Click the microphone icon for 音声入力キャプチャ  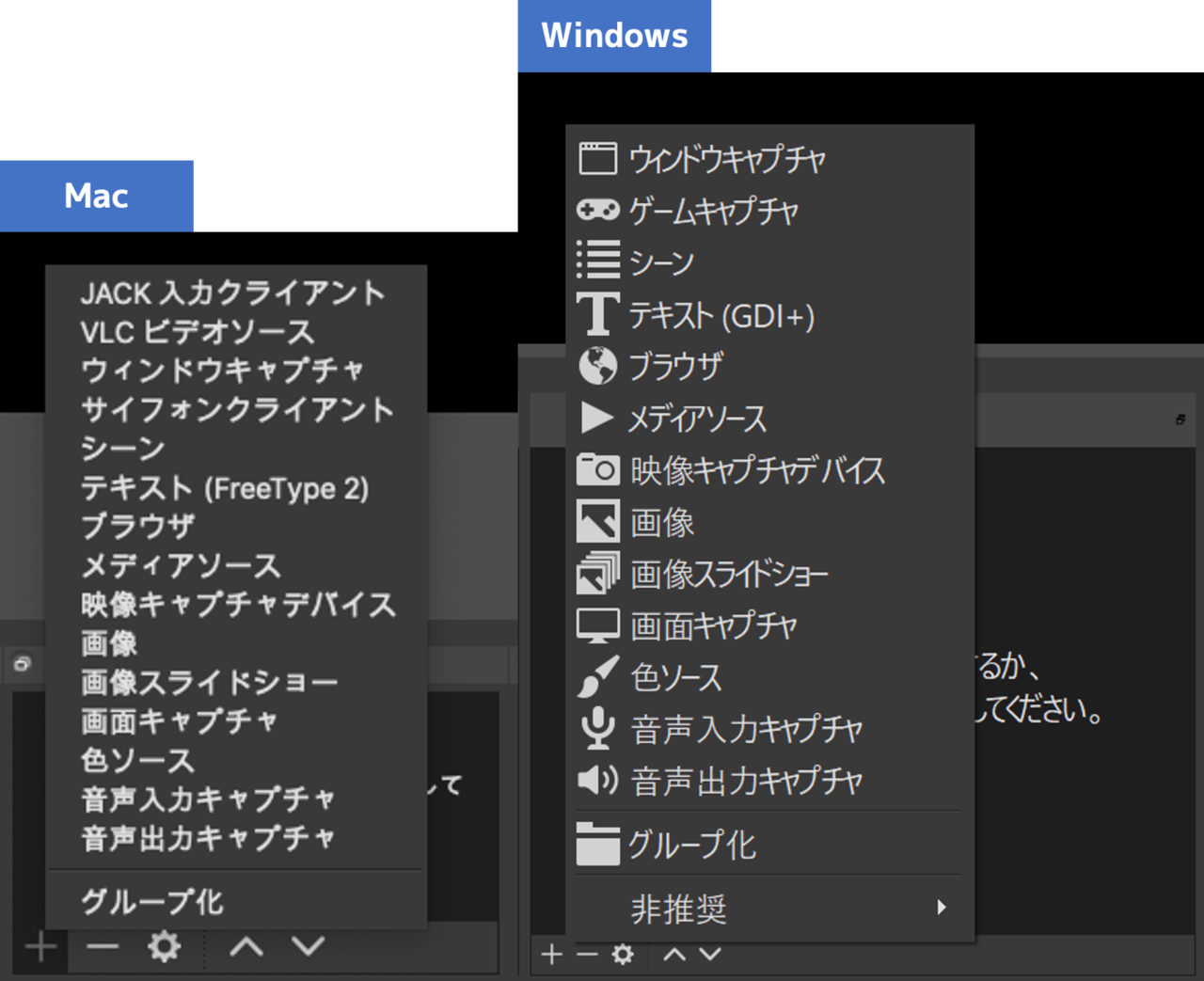597,729
